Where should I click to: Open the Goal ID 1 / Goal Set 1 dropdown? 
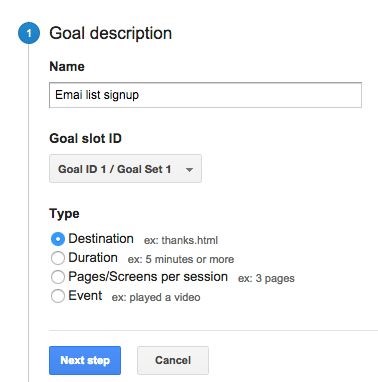[125, 169]
